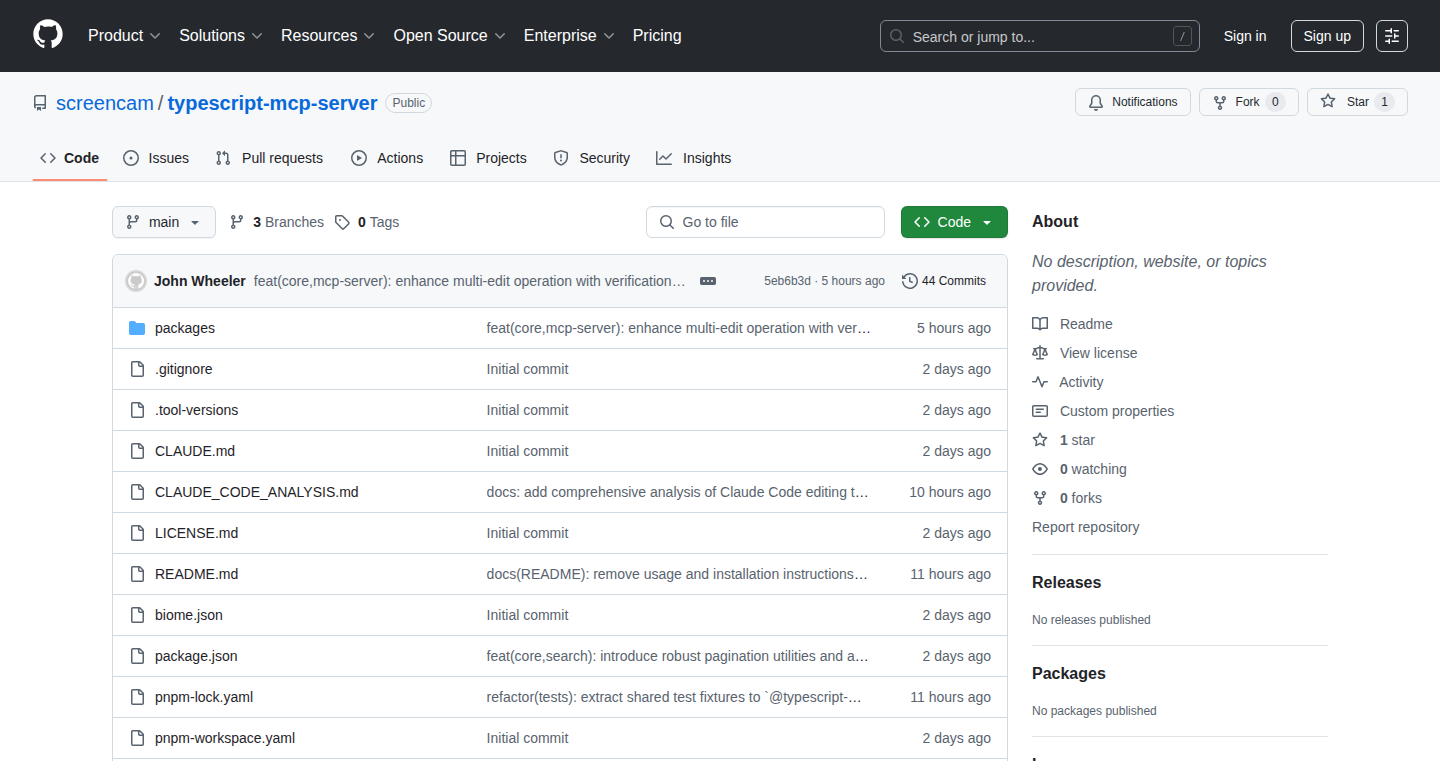Open the Packages heading link
The image size is (1440, 761).
click(1069, 673)
